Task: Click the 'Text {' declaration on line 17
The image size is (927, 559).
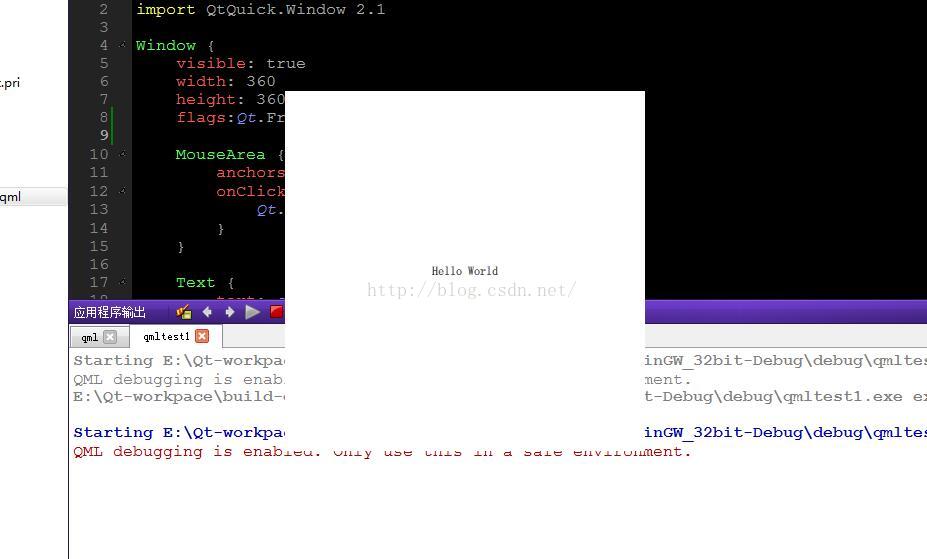Action: pyautogui.click(x=205, y=282)
